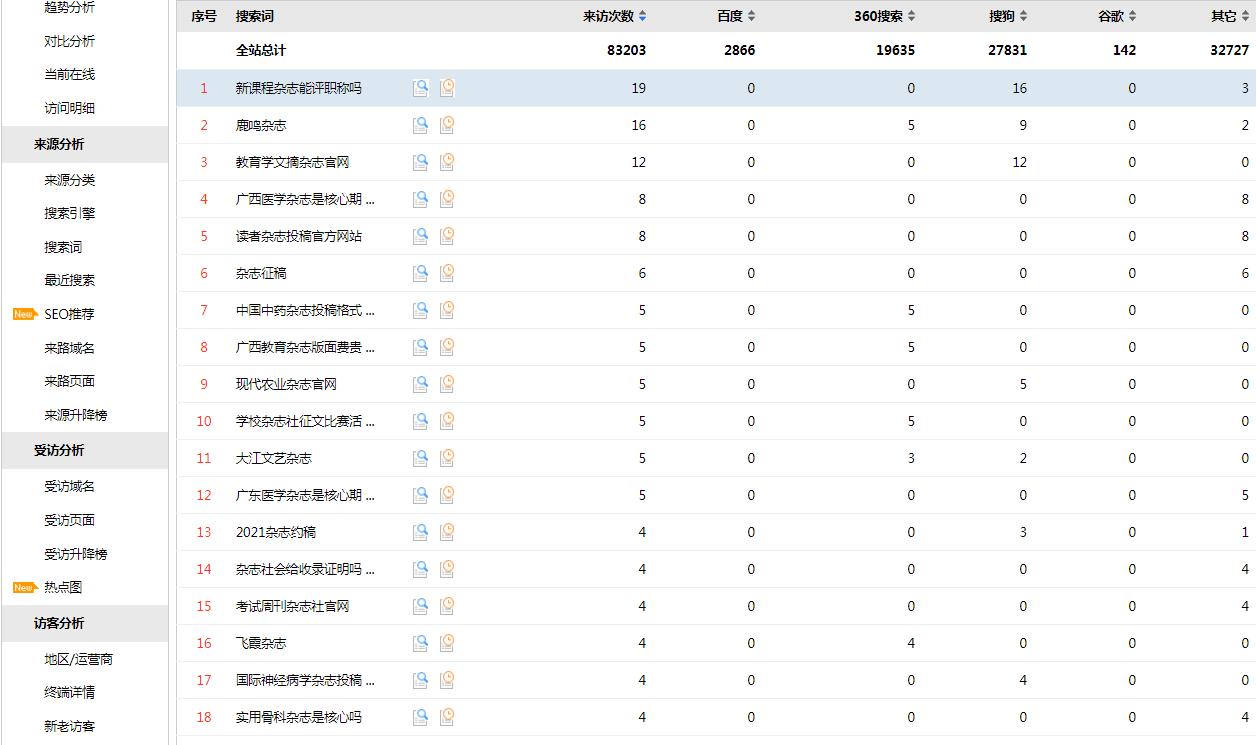Go to the 来路域名 sidebar page
This screenshot has height=745, width=1256.
pos(70,348)
